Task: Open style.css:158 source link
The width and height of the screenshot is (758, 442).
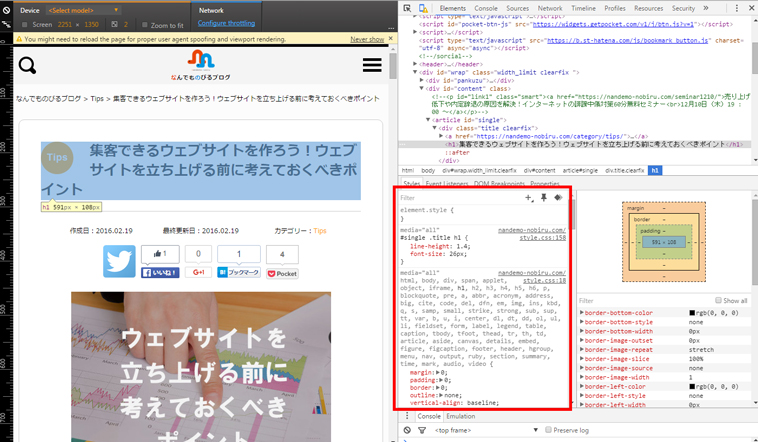Action: (542, 238)
